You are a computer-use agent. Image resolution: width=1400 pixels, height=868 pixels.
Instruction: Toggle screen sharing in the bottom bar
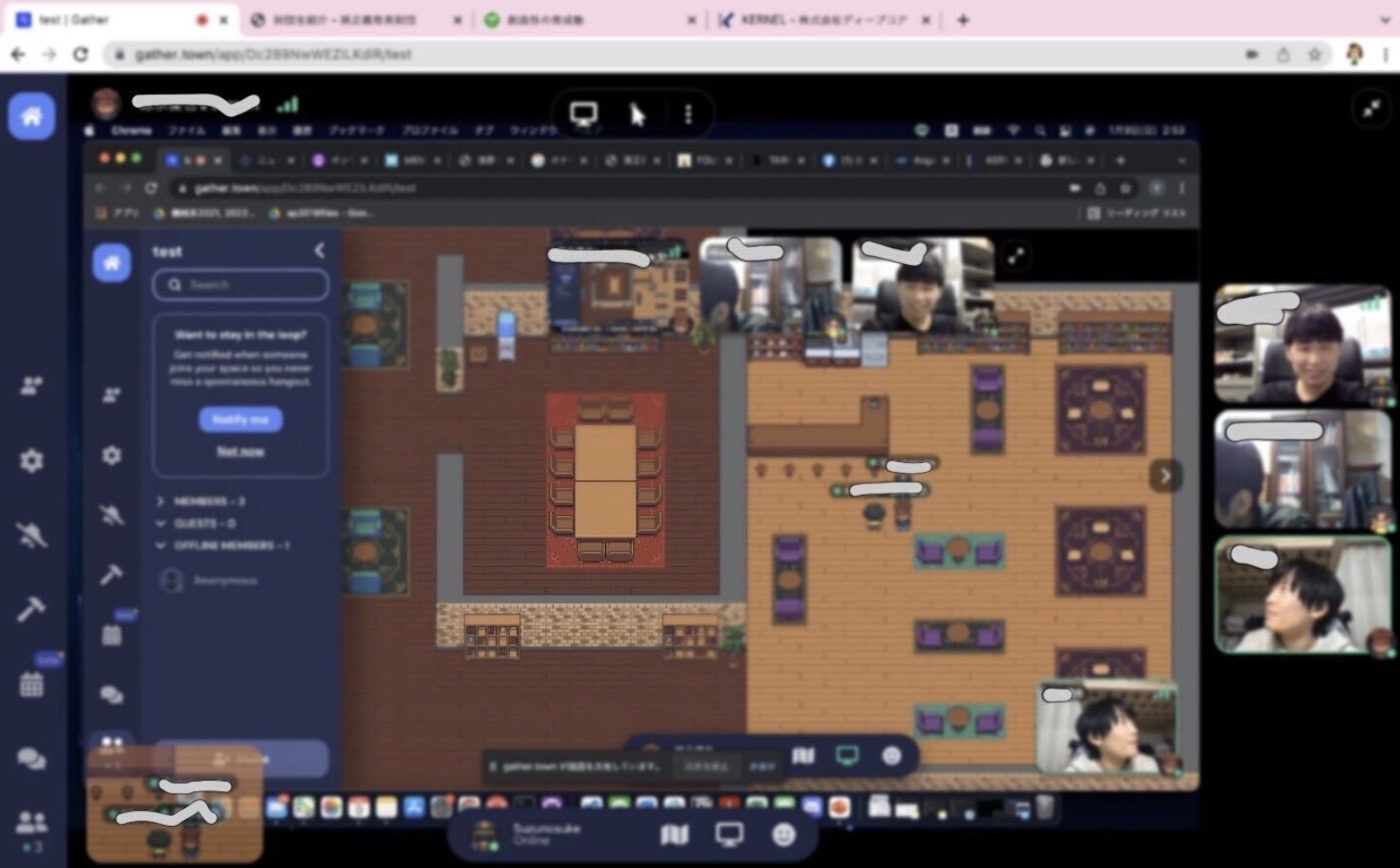(729, 835)
